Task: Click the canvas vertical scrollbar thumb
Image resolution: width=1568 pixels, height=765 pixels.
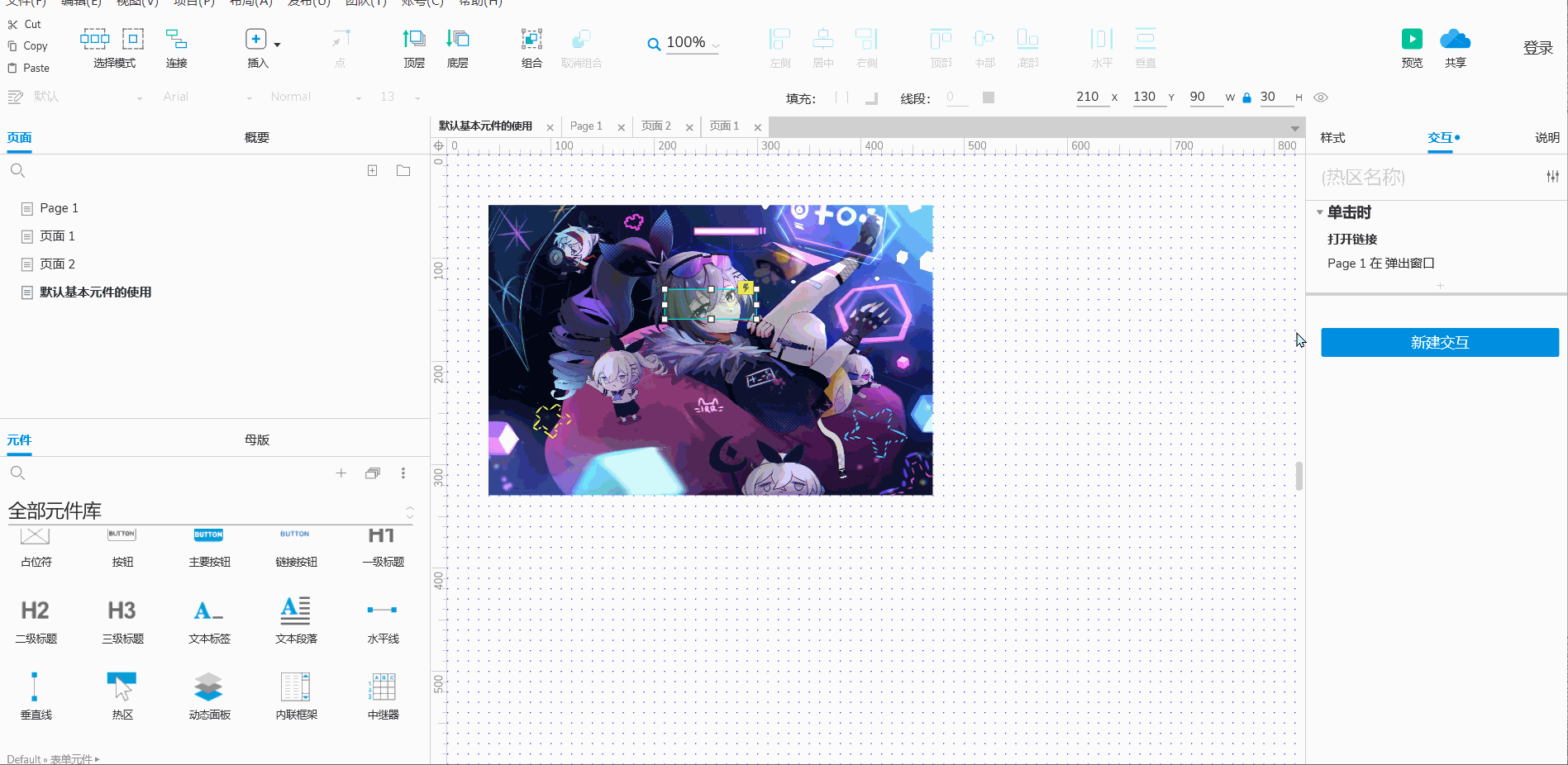Action: pyautogui.click(x=1299, y=476)
